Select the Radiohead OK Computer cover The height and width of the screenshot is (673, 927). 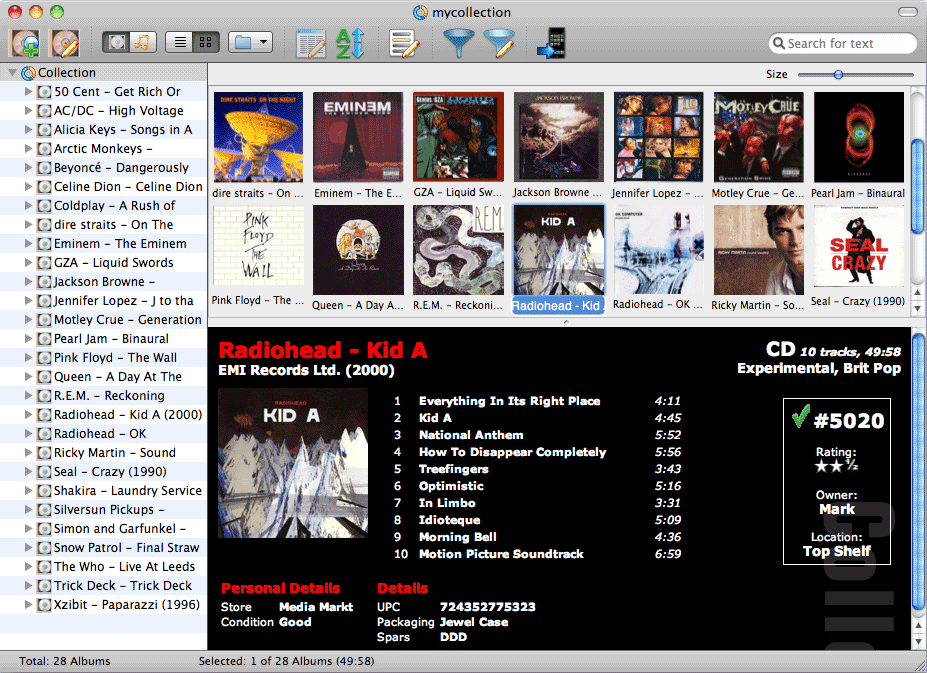[x=659, y=250]
